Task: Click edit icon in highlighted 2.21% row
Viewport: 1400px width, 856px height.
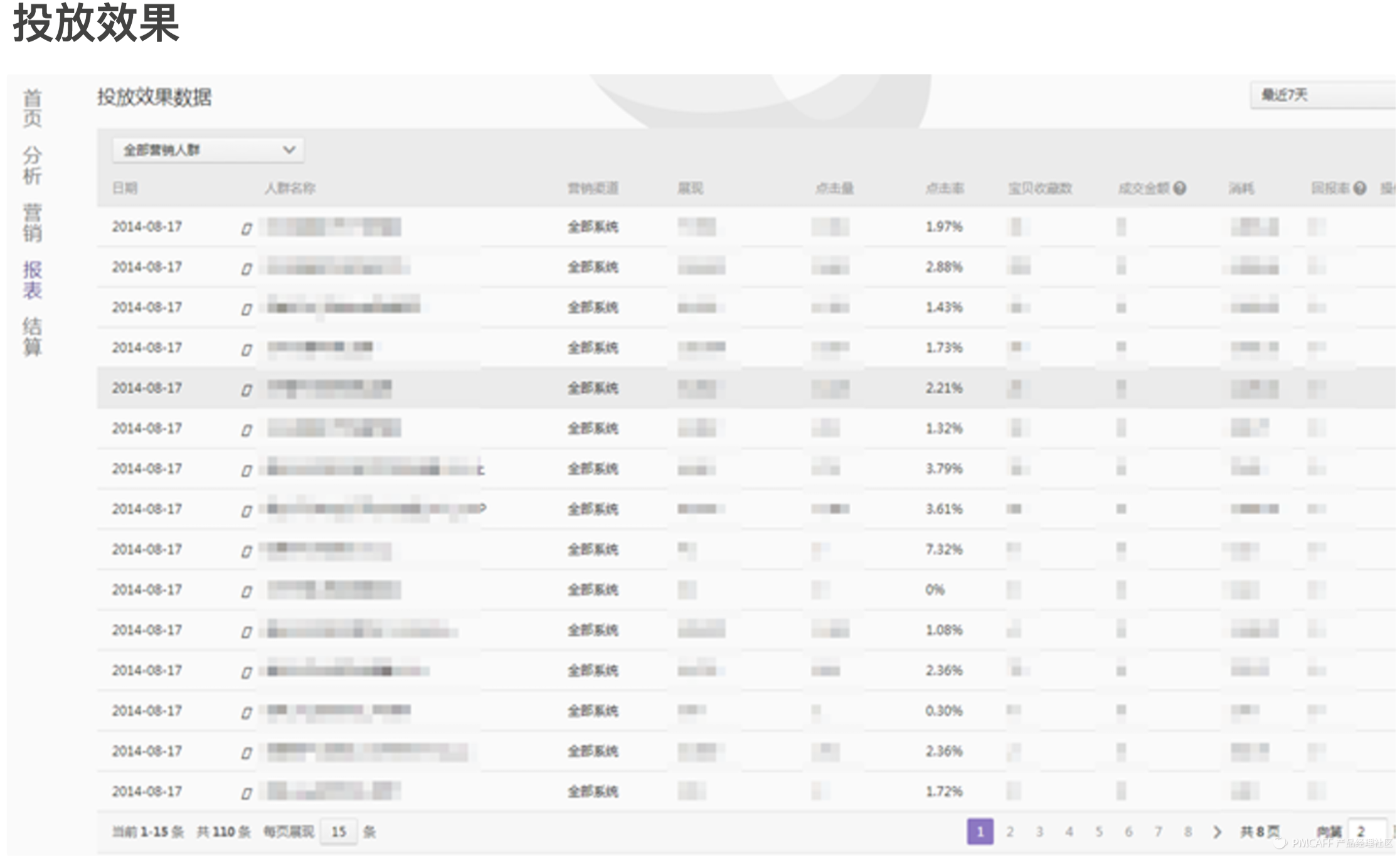Action: pos(247,390)
